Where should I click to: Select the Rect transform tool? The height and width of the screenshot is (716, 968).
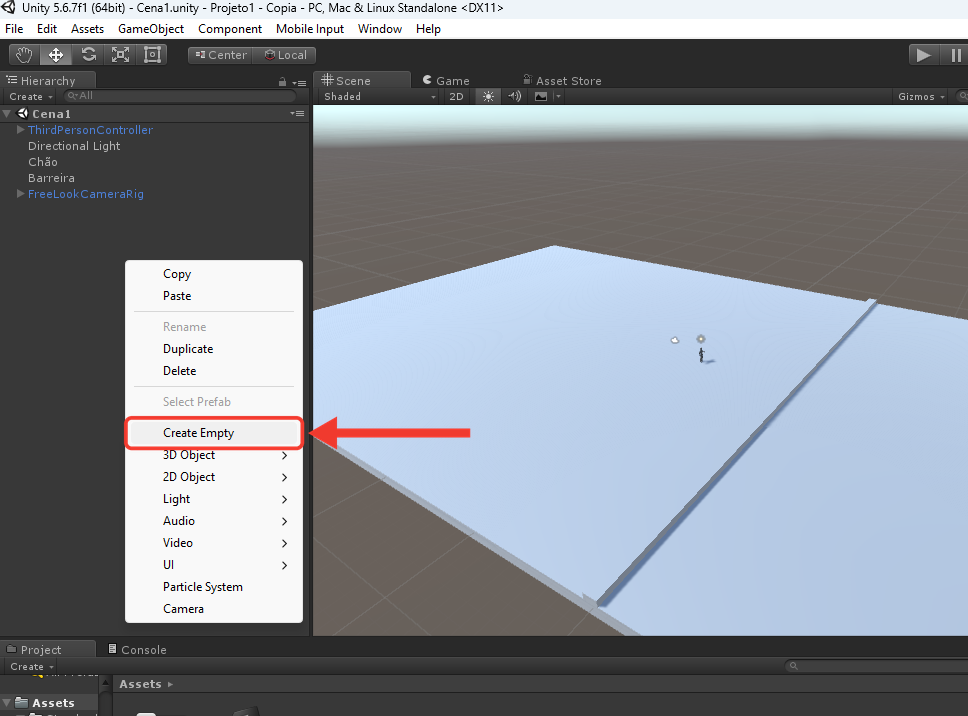(152, 55)
